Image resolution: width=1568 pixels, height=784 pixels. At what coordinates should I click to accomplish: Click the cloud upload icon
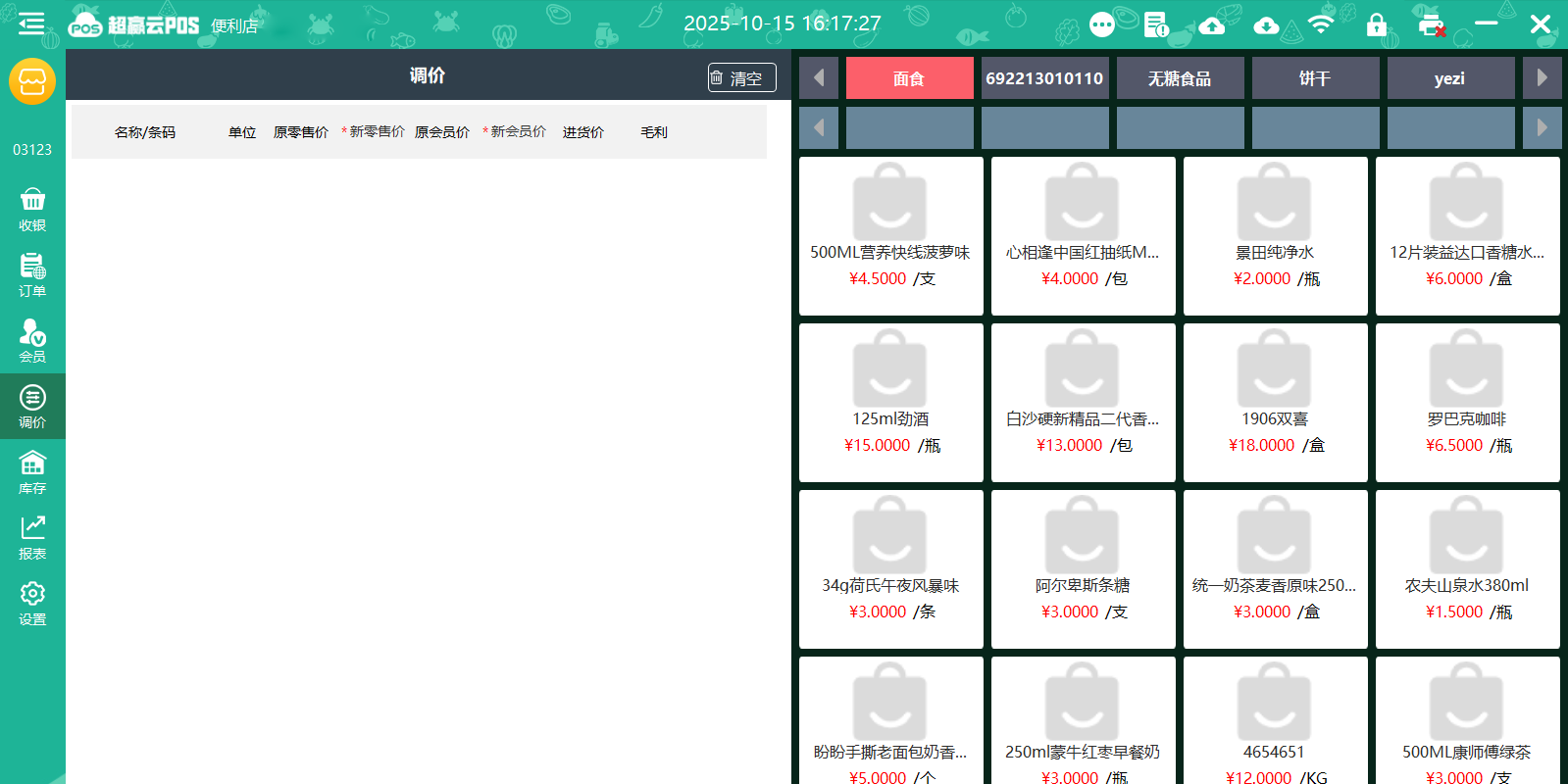tap(1212, 24)
